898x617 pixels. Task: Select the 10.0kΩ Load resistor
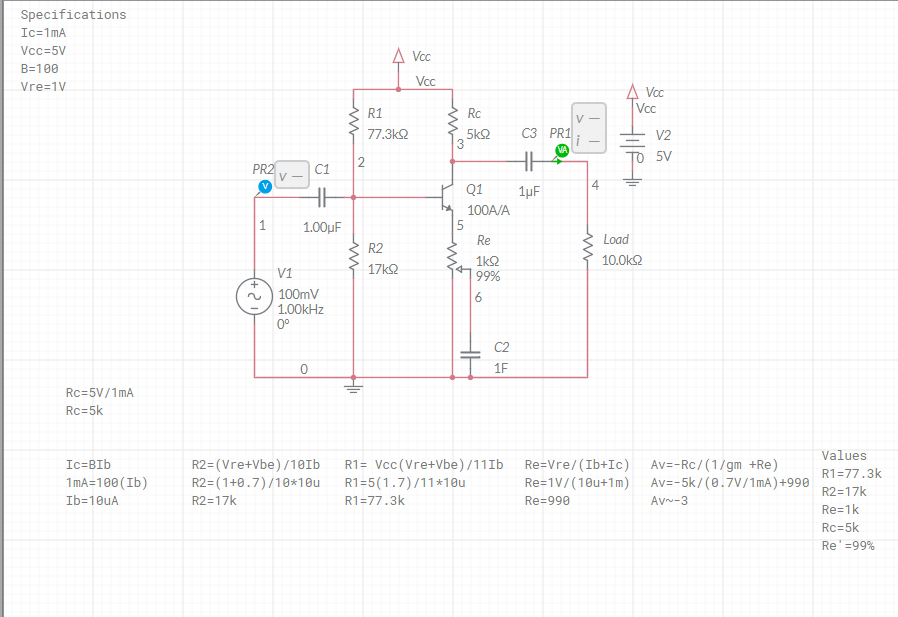click(x=588, y=245)
